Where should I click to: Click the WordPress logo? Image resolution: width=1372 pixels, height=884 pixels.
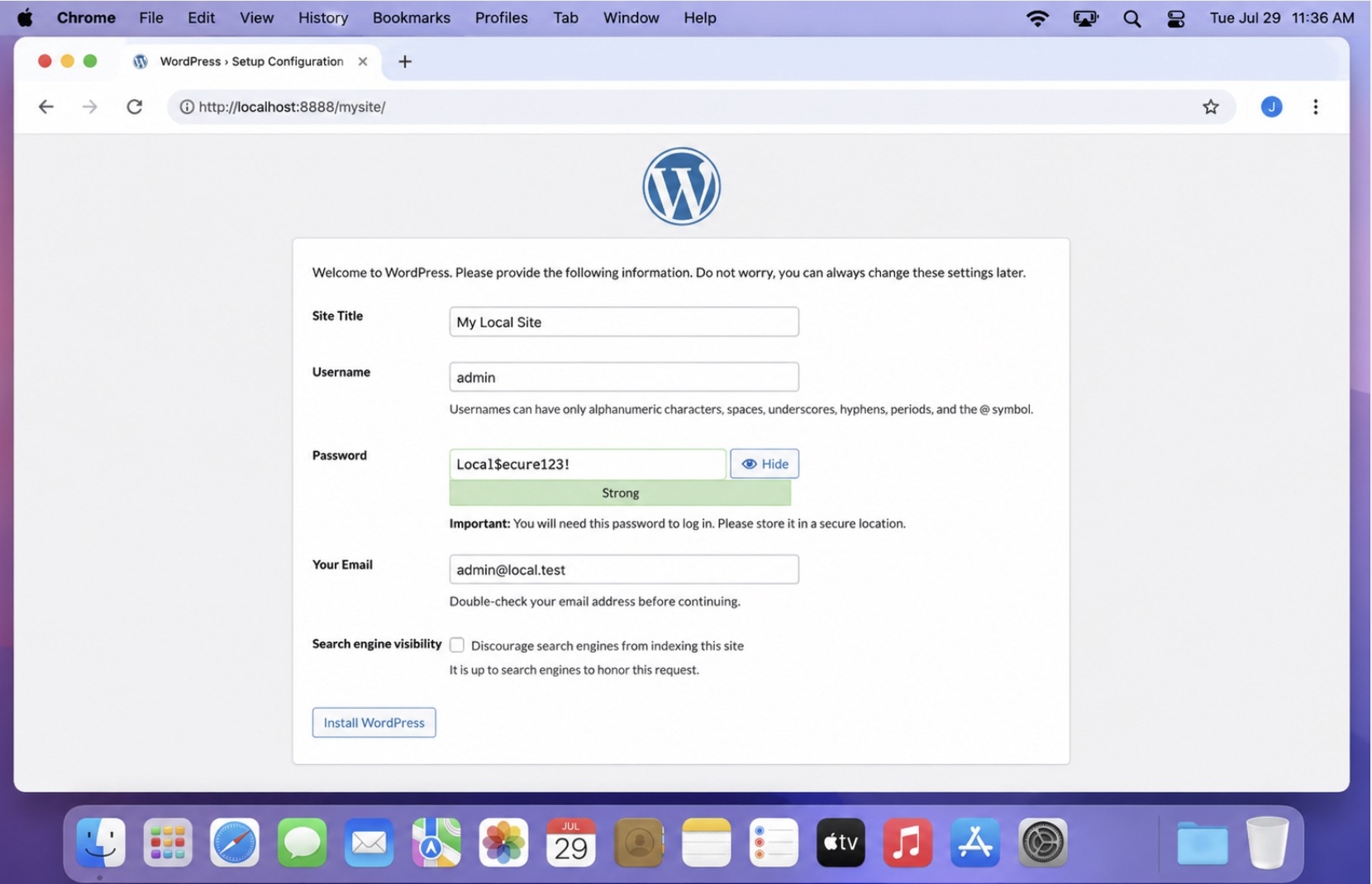pyautogui.click(x=682, y=186)
